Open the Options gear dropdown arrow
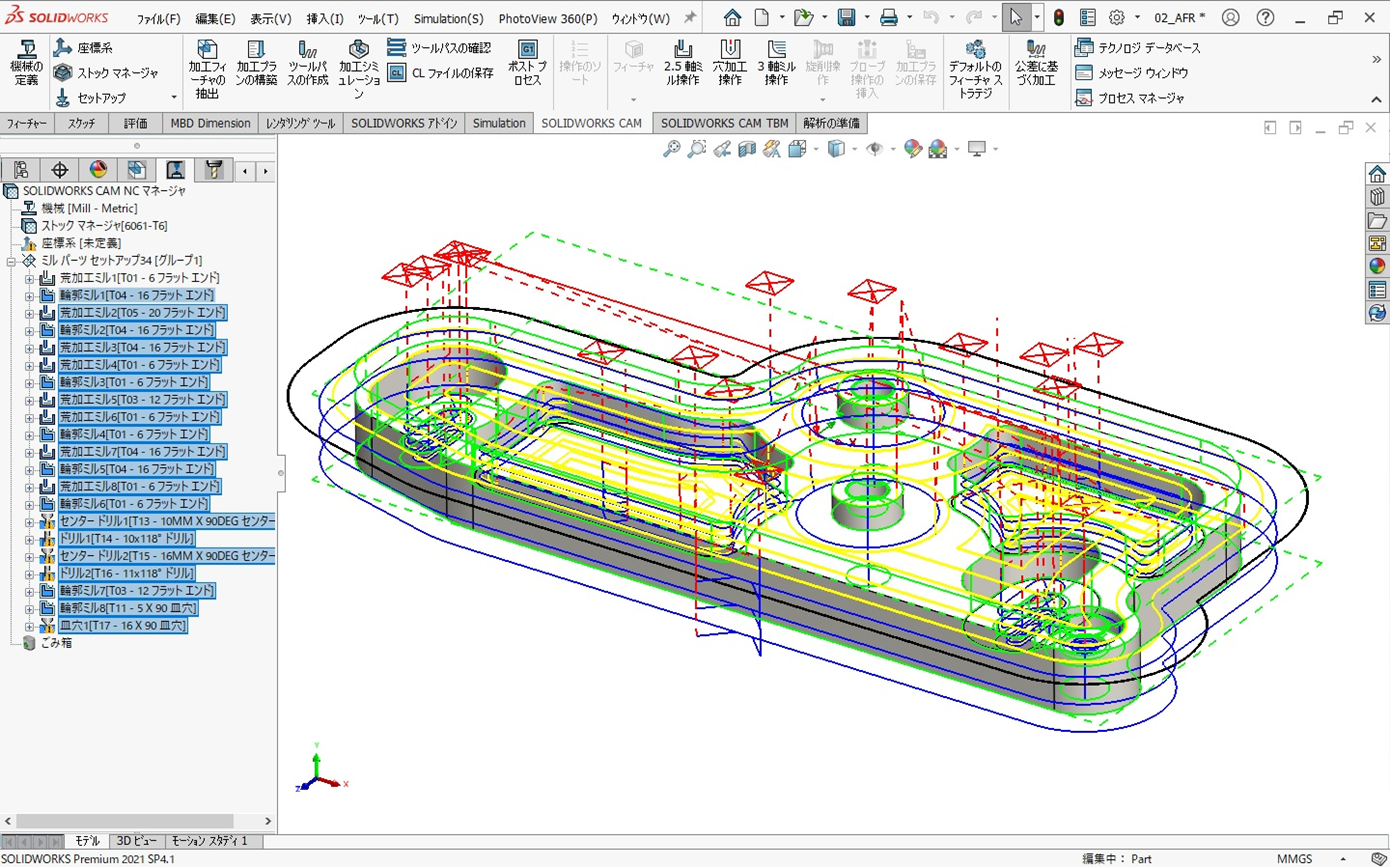The image size is (1390, 867). [x=1137, y=17]
